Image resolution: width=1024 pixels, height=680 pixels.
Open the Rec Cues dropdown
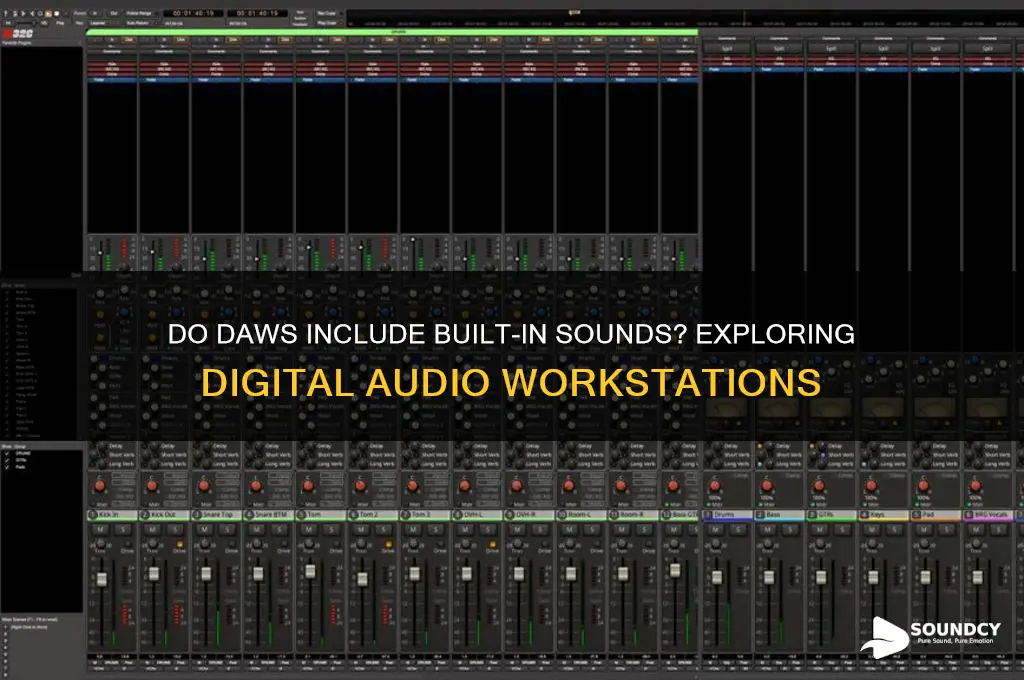[328, 13]
